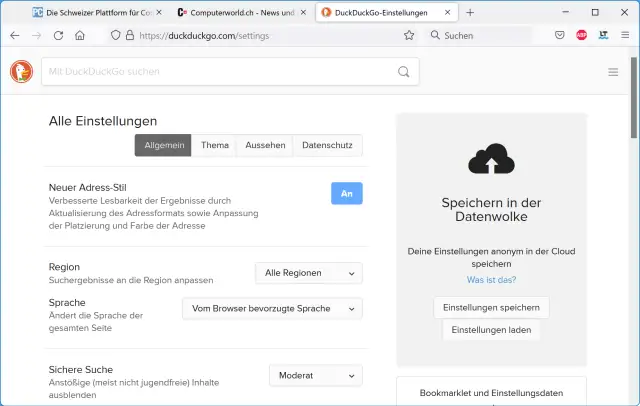
Task: Follow the 'Was ist das?' link
Action: pos(491,279)
